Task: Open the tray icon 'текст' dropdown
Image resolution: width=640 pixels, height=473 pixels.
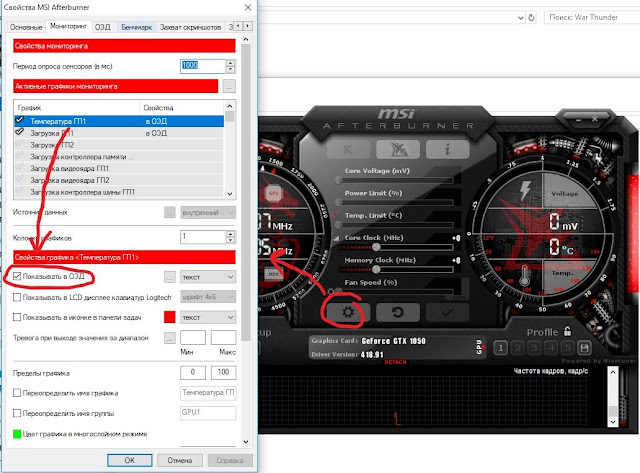Action: pyautogui.click(x=208, y=317)
